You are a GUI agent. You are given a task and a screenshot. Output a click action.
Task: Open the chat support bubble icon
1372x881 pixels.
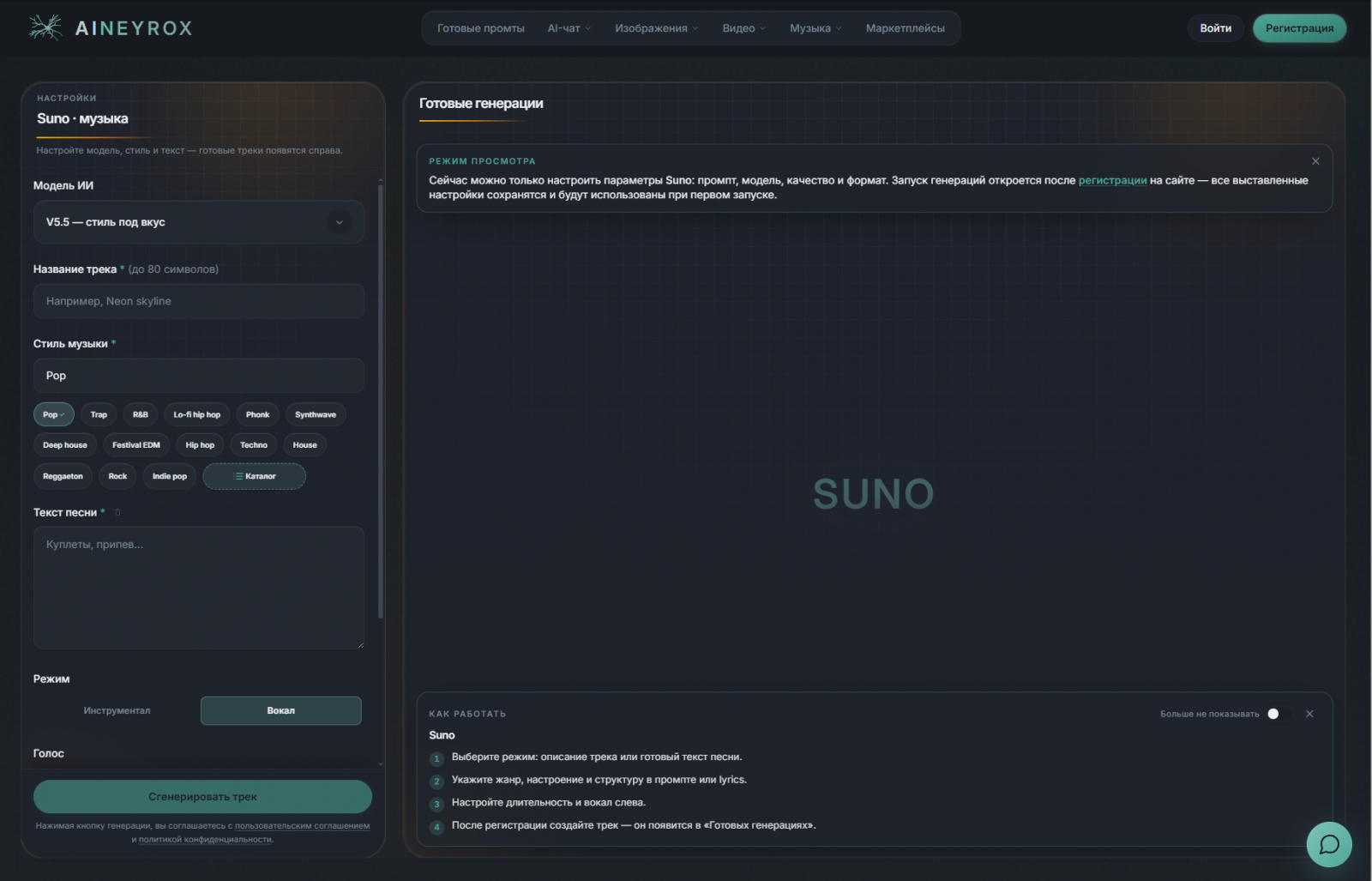1329,844
